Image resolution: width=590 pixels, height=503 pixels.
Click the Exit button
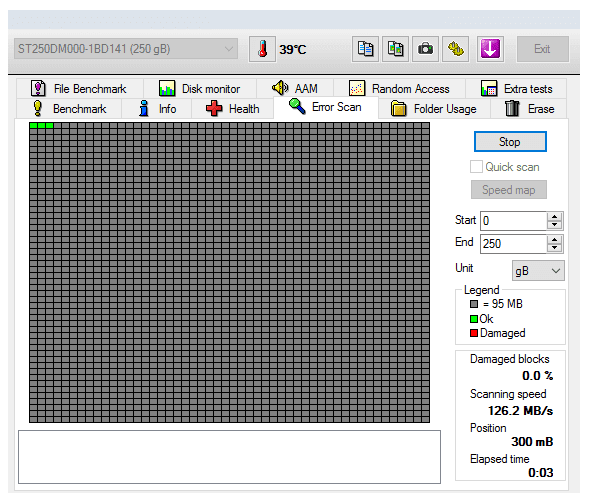pos(542,49)
